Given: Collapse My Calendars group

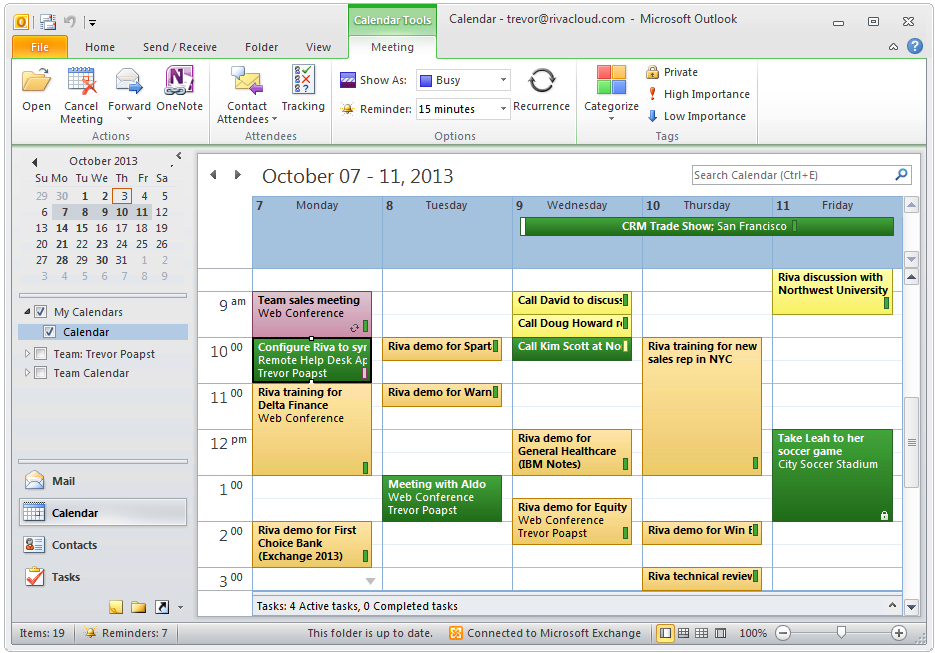Looking at the screenshot, I should coord(27,311).
